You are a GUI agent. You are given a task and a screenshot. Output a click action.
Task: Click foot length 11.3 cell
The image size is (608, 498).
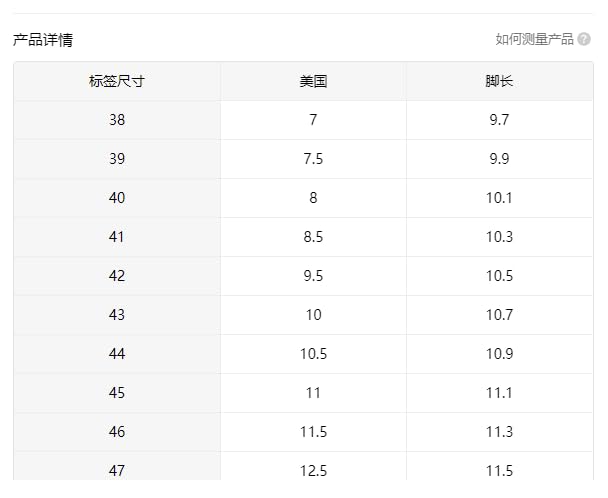[499, 432]
